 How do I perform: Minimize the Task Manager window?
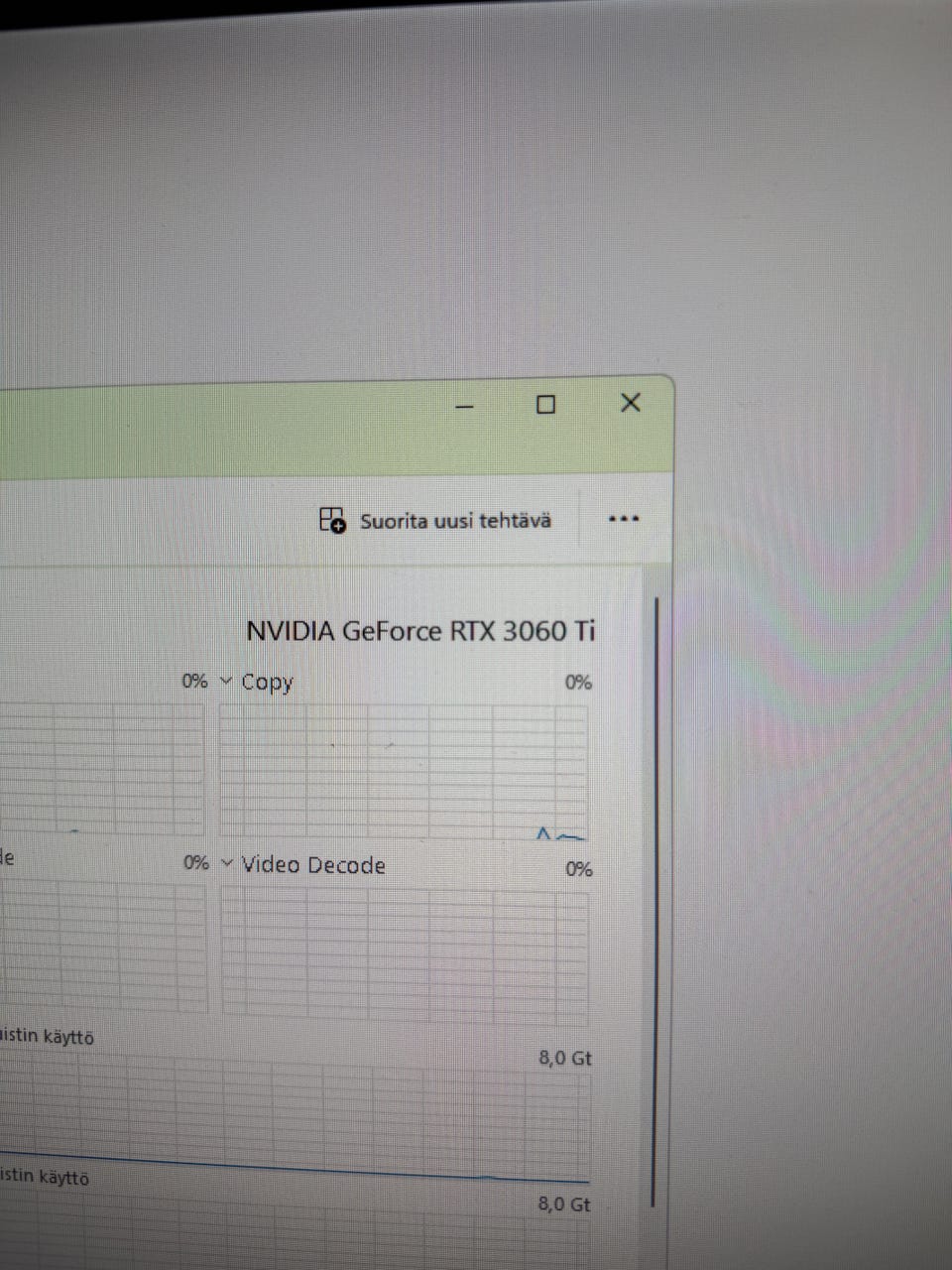pos(464,405)
